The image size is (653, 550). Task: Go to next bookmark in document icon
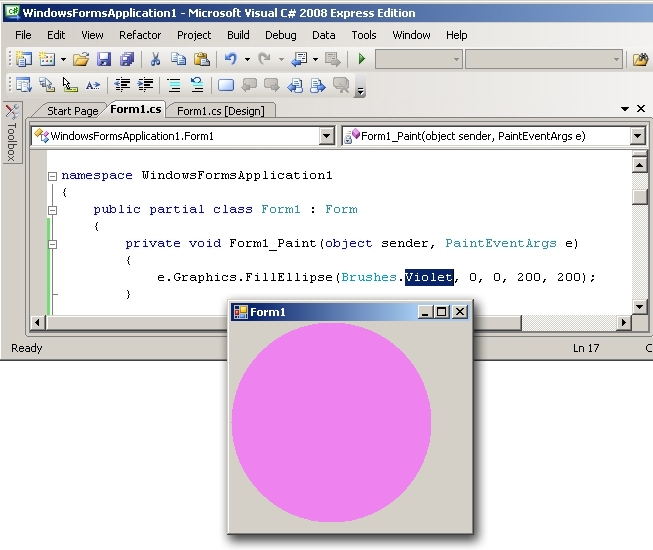(x=318, y=85)
